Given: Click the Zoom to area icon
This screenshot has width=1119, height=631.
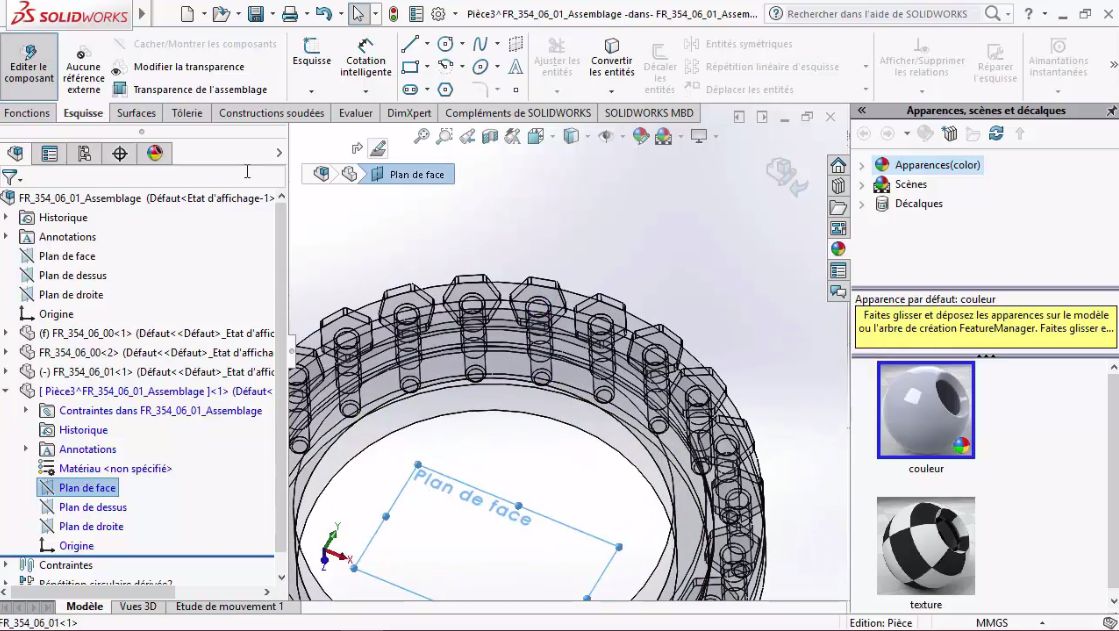Looking at the screenshot, I should pos(445,136).
